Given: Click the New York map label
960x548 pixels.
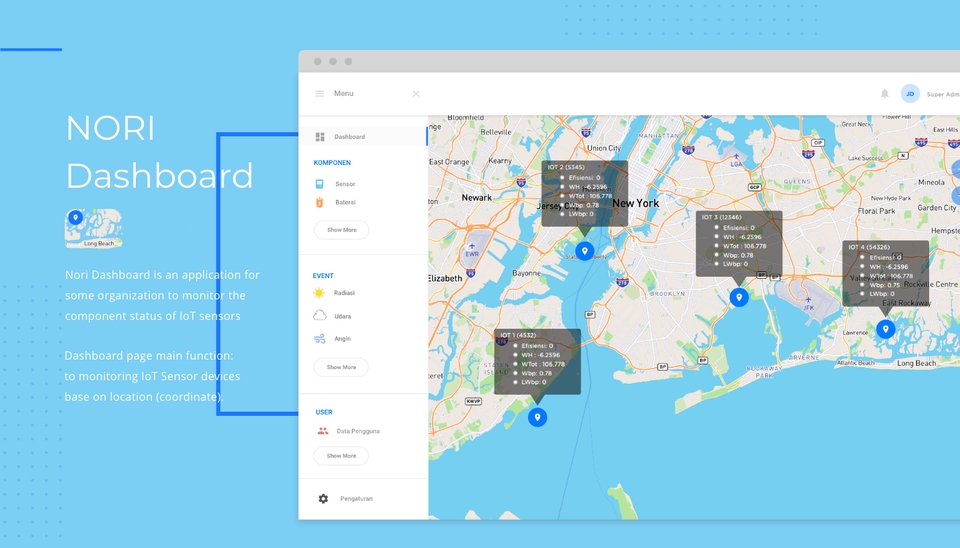Looking at the screenshot, I should (x=636, y=203).
